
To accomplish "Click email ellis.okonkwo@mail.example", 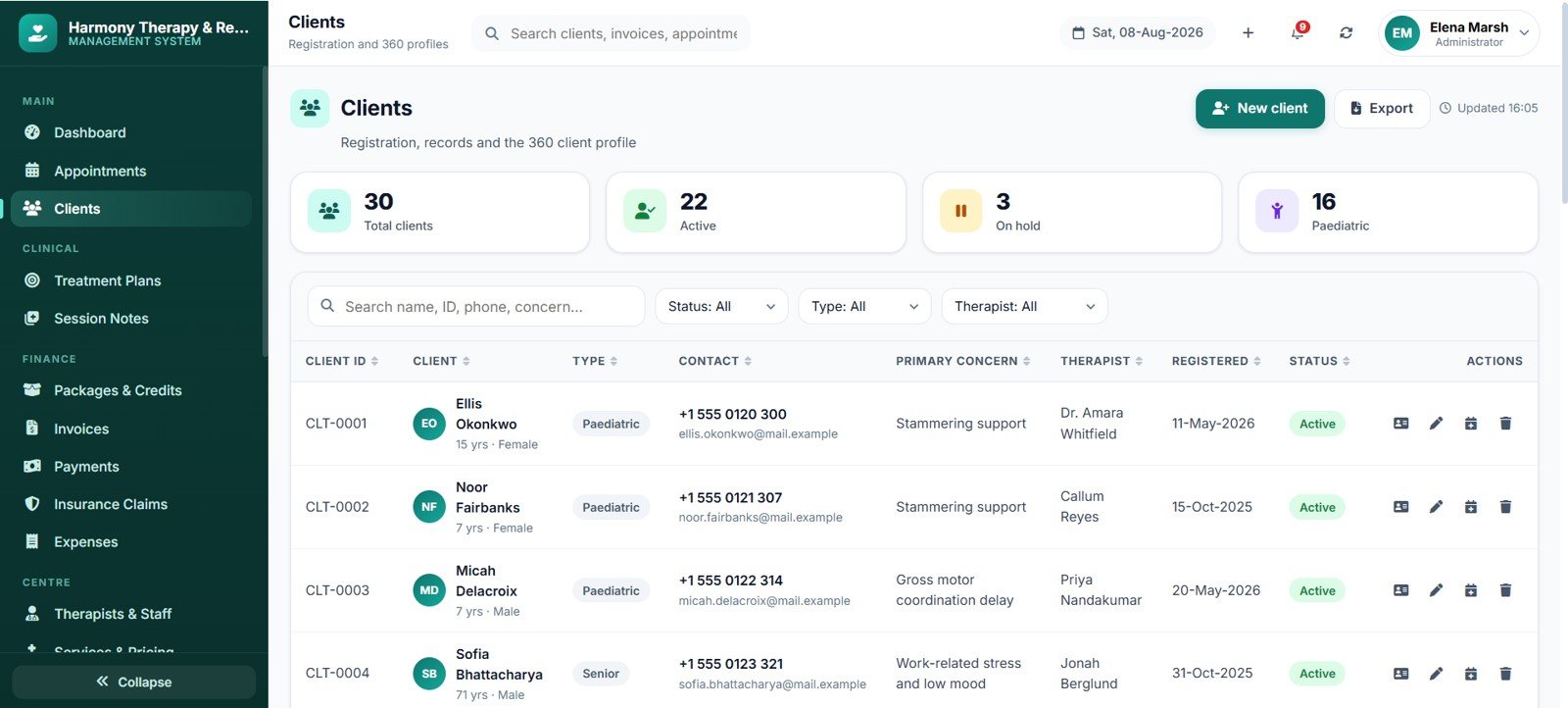I will pyautogui.click(x=759, y=434).
